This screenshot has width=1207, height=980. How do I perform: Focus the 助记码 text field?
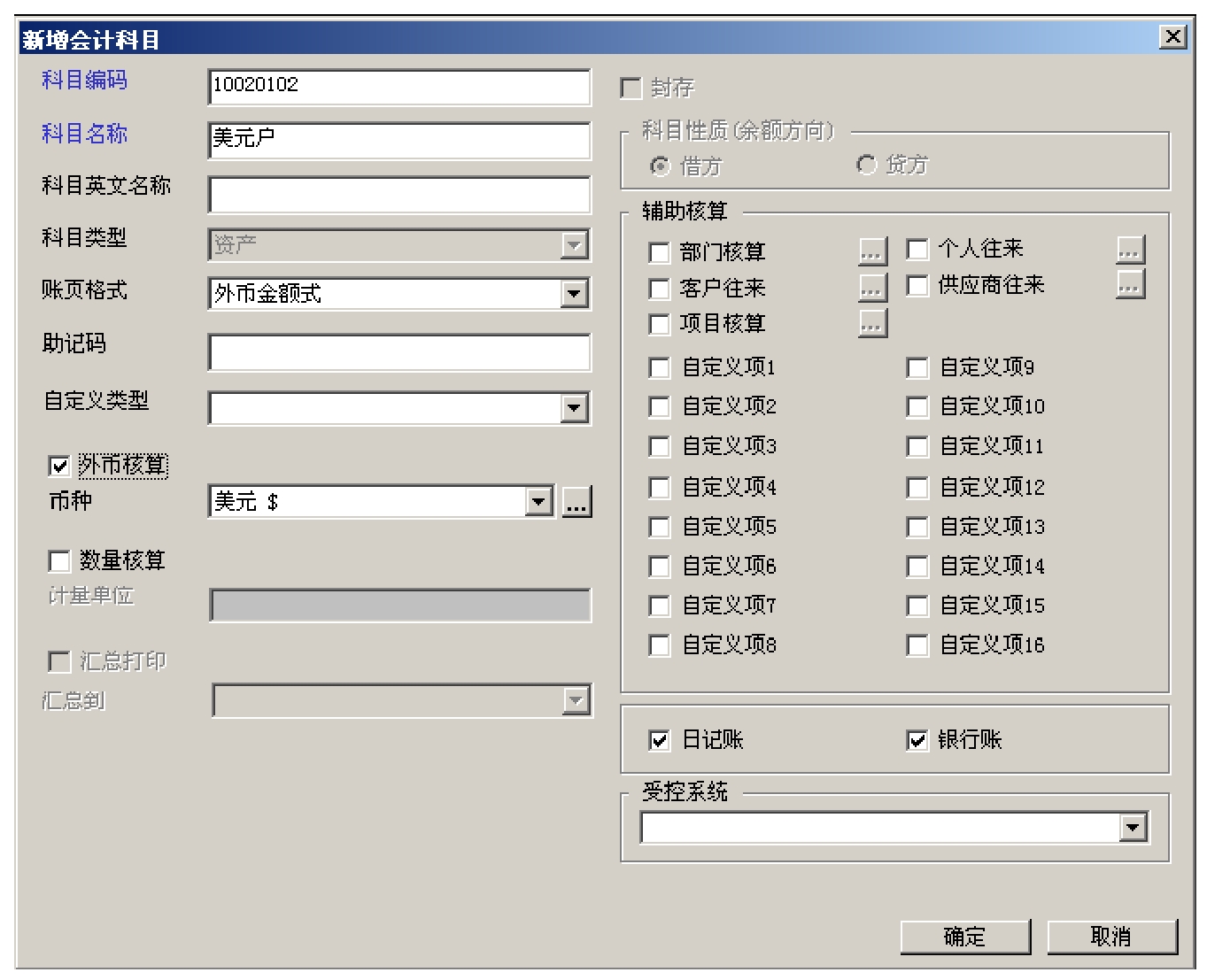point(398,352)
